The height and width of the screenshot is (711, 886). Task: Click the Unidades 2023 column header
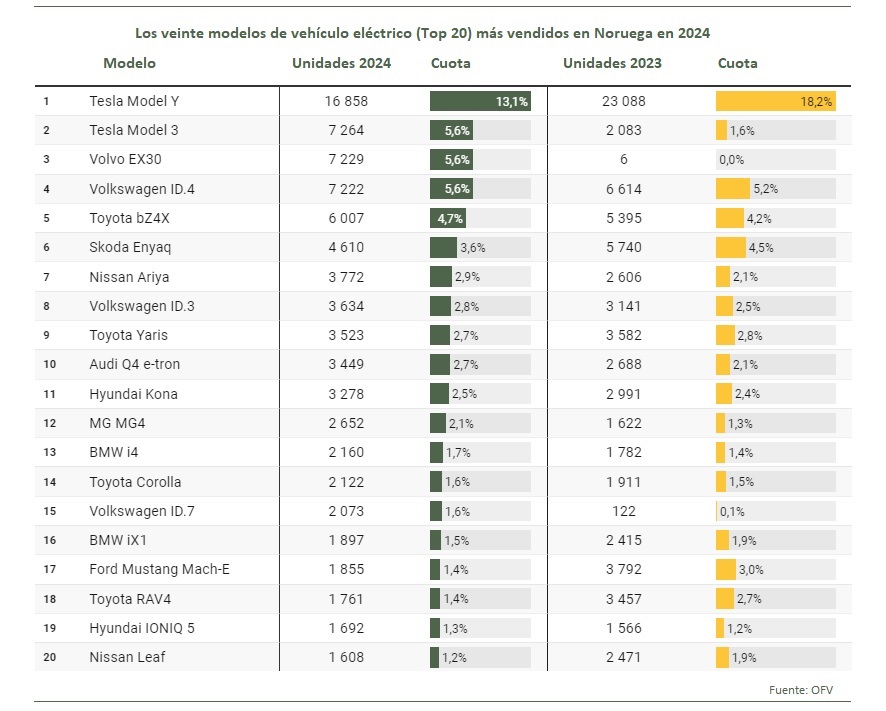tap(612, 63)
